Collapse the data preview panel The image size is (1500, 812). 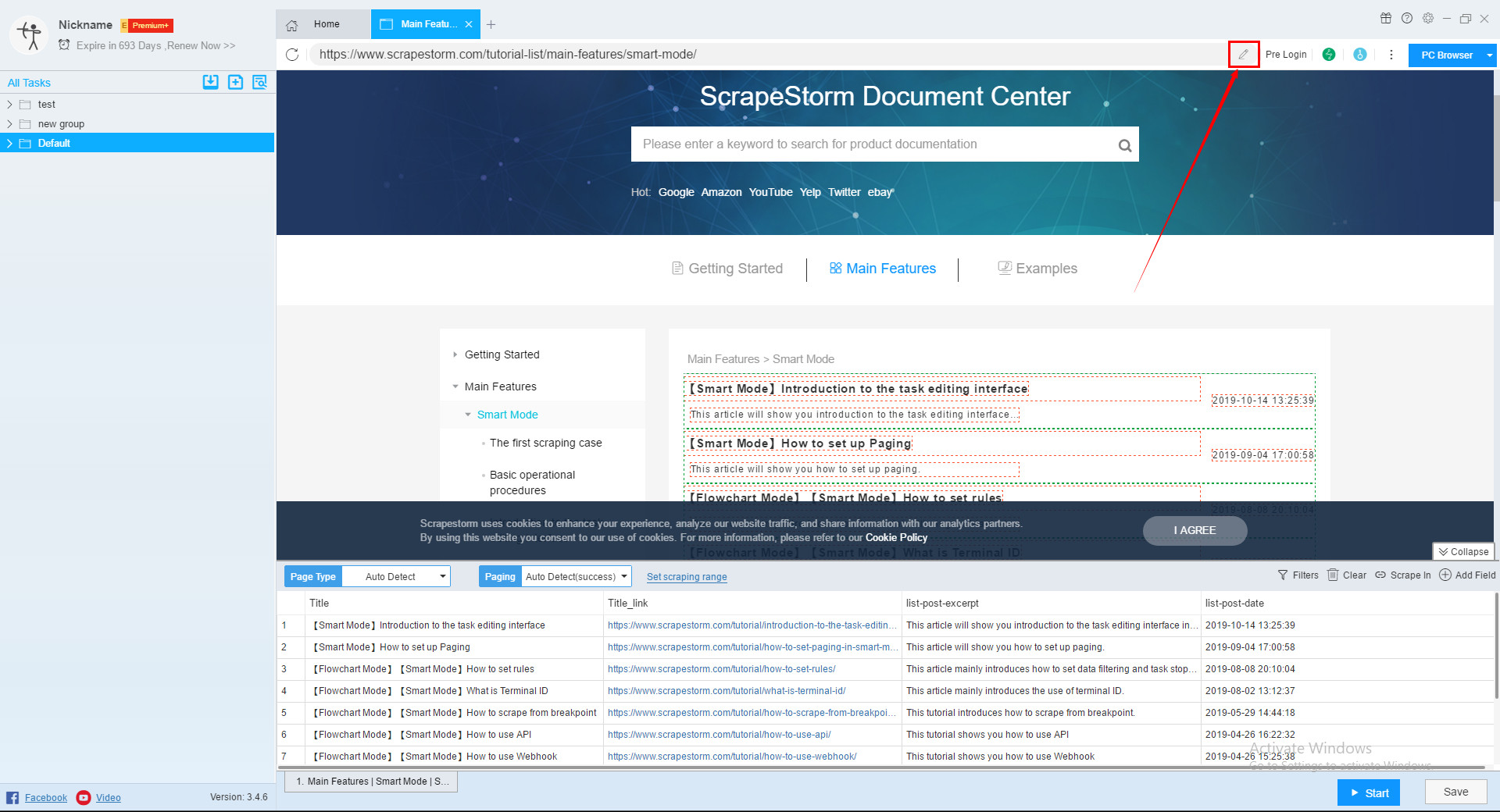coord(1463,552)
